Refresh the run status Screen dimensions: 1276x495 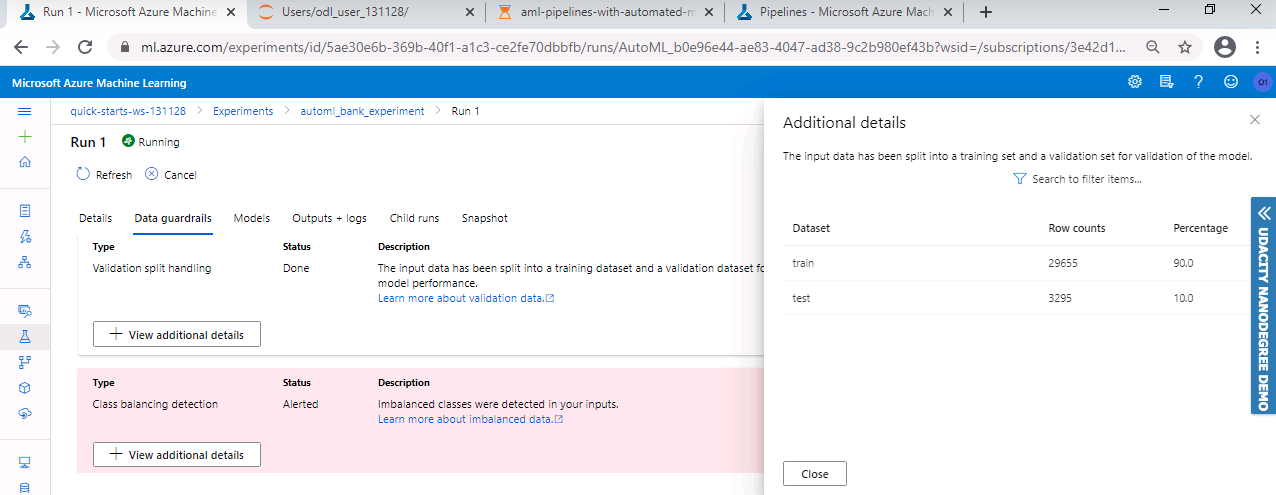(105, 175)
